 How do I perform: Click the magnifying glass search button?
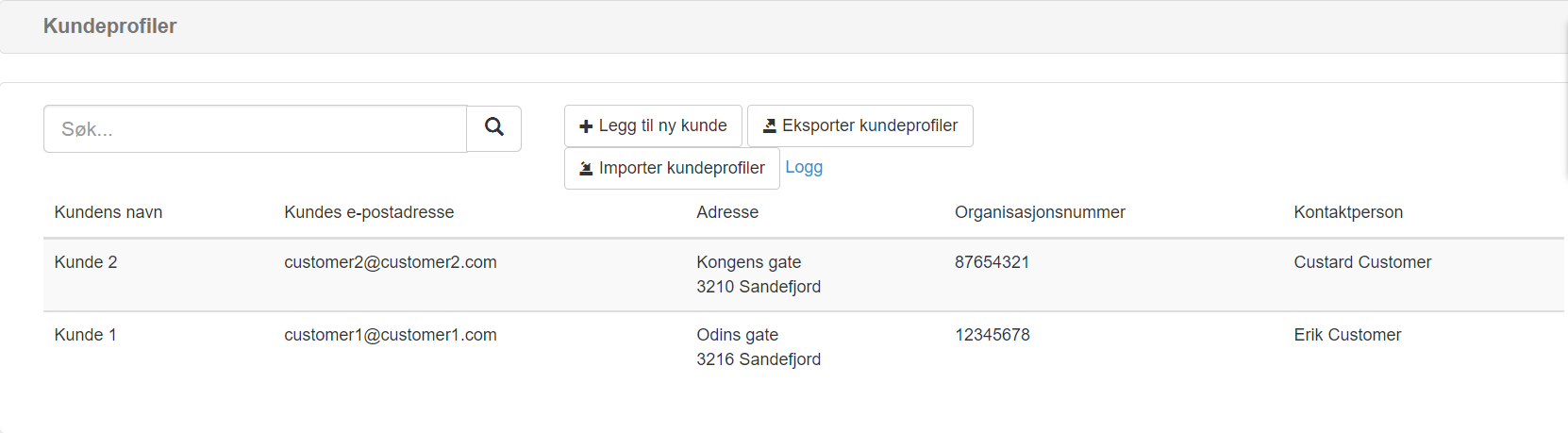click(x=494, y=128)
